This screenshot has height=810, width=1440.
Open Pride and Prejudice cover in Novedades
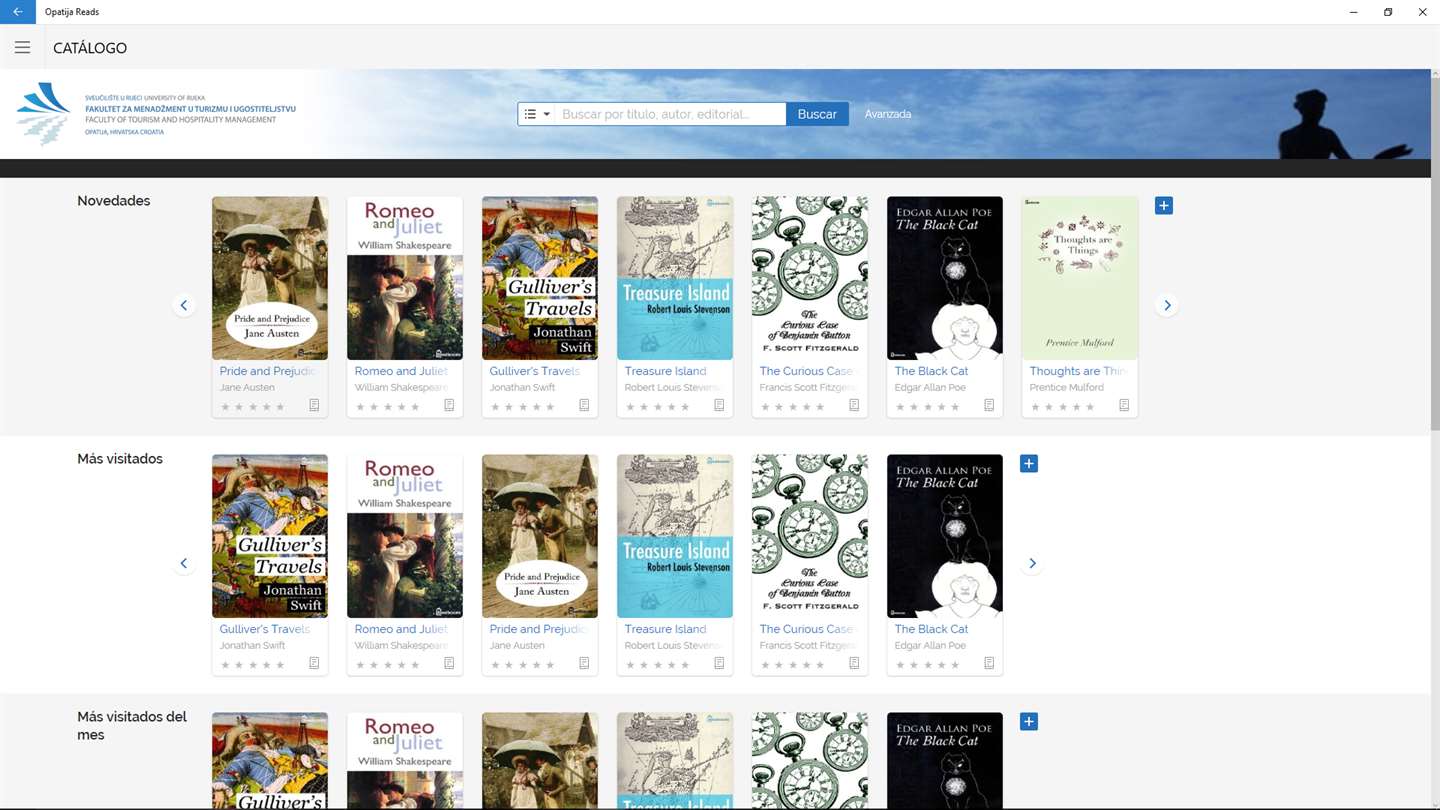coord(270,278)
